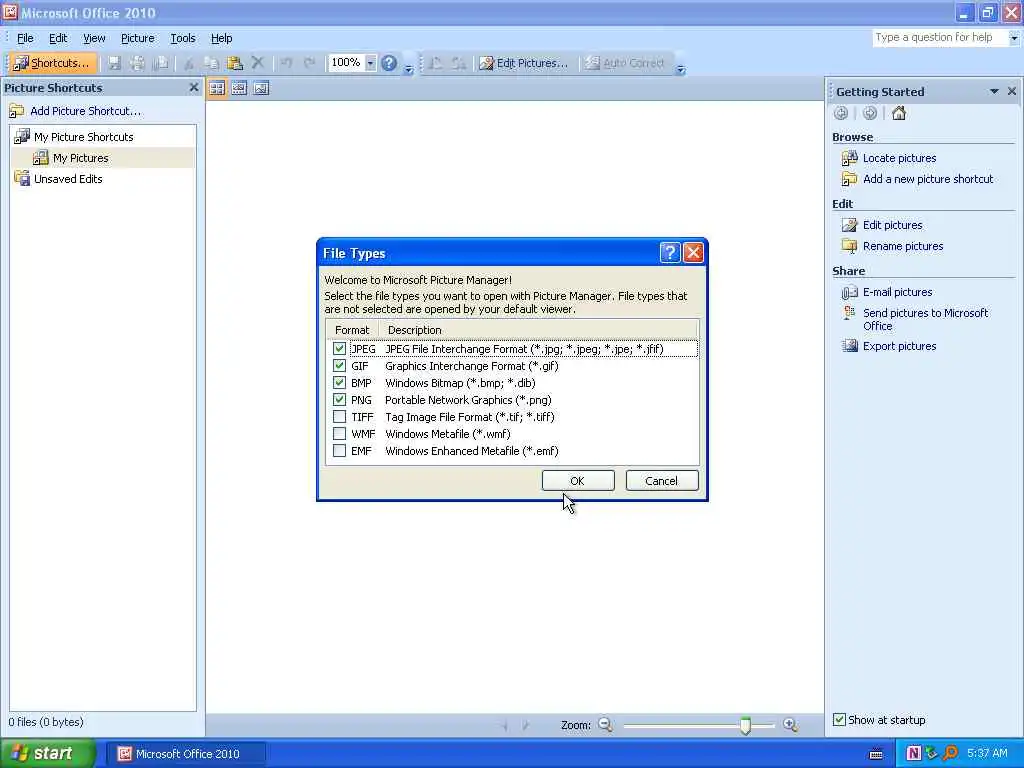Select My Pictures folder in tree

81,158
